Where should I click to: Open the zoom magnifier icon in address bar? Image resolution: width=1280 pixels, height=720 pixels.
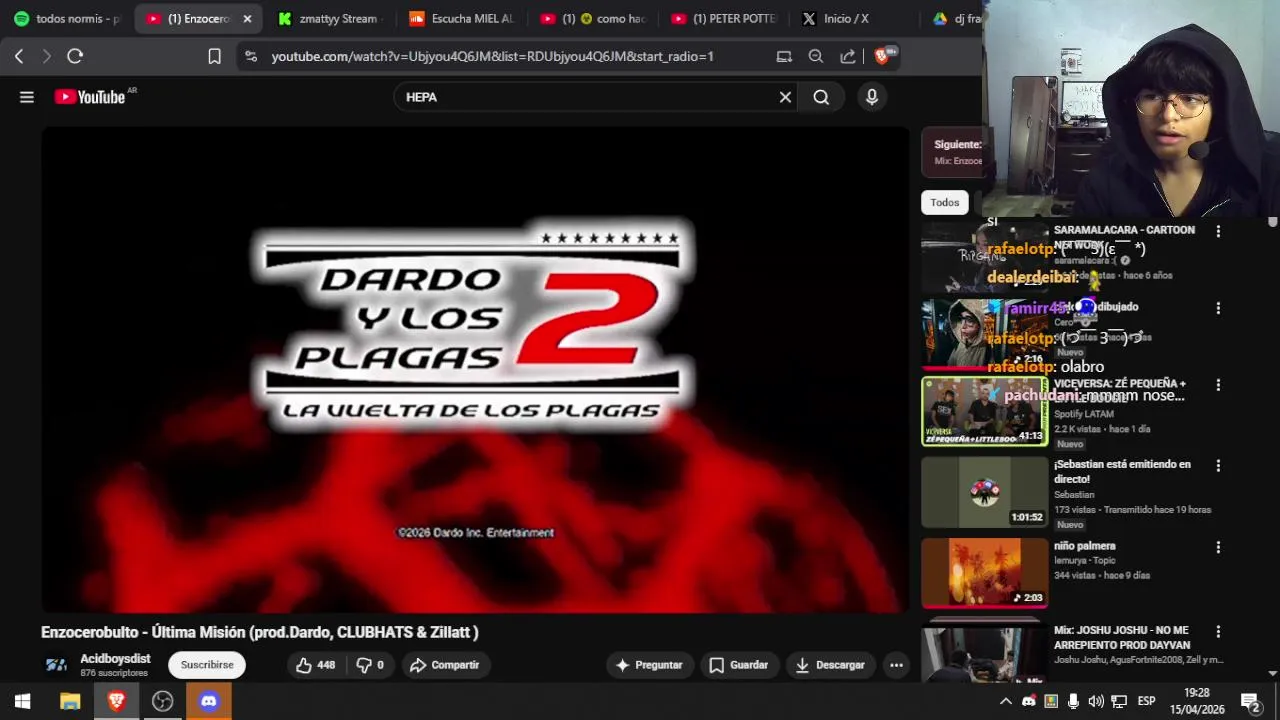(816, 56)
